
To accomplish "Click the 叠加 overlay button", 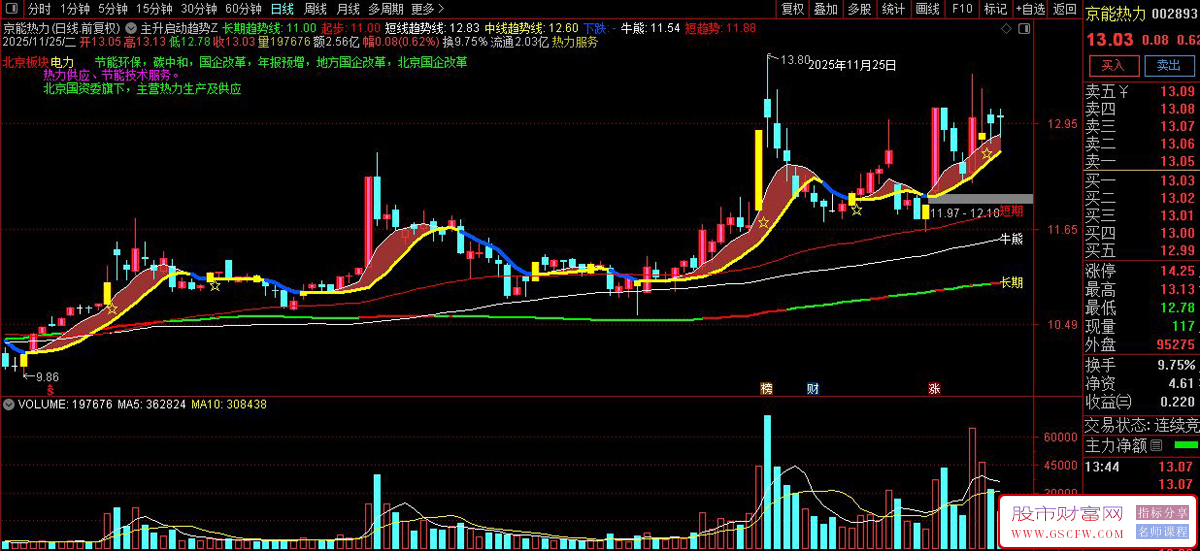I will click(x=826, y=9).
